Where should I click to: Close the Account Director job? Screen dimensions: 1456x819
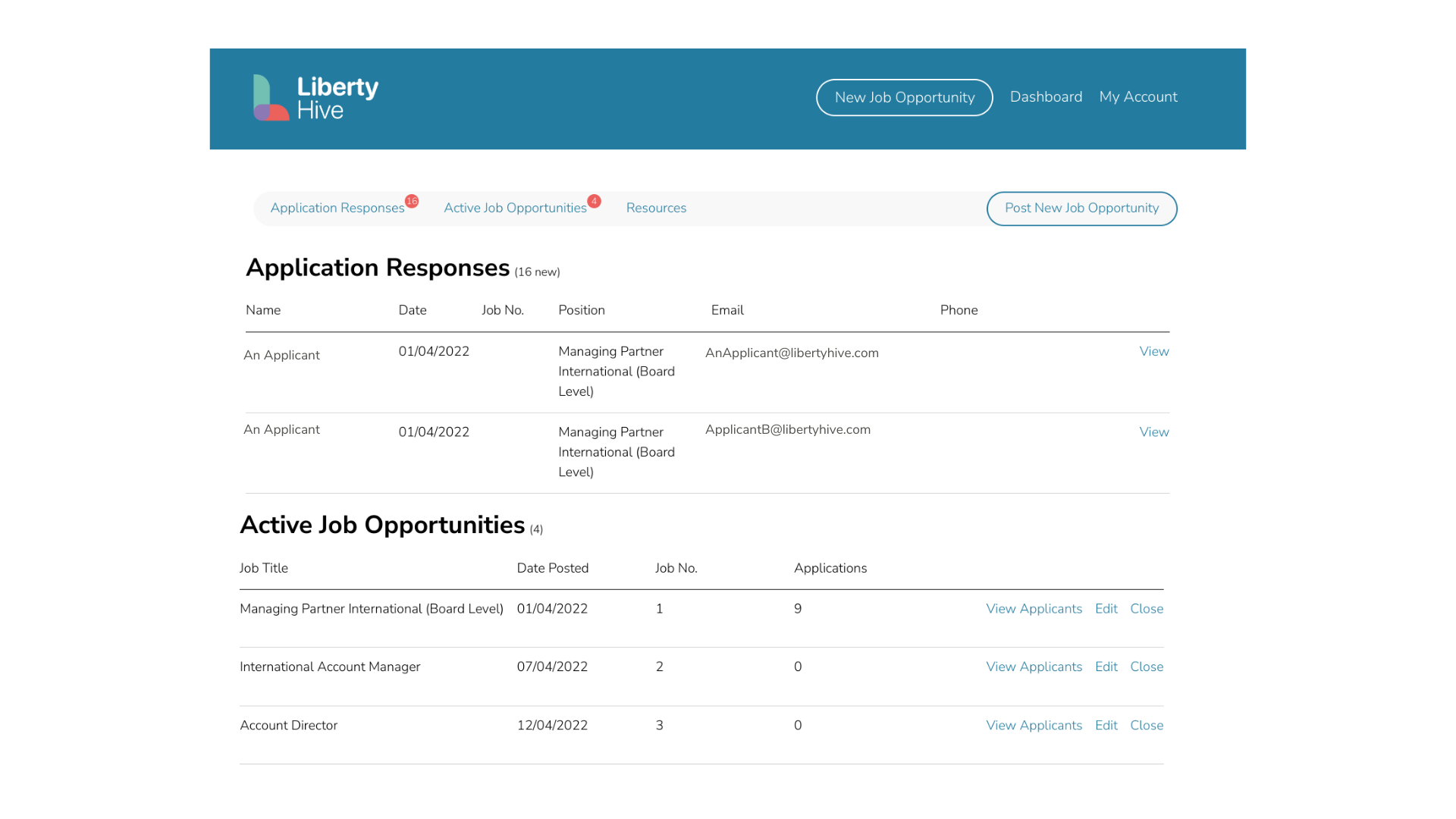tap(1146, 726)
